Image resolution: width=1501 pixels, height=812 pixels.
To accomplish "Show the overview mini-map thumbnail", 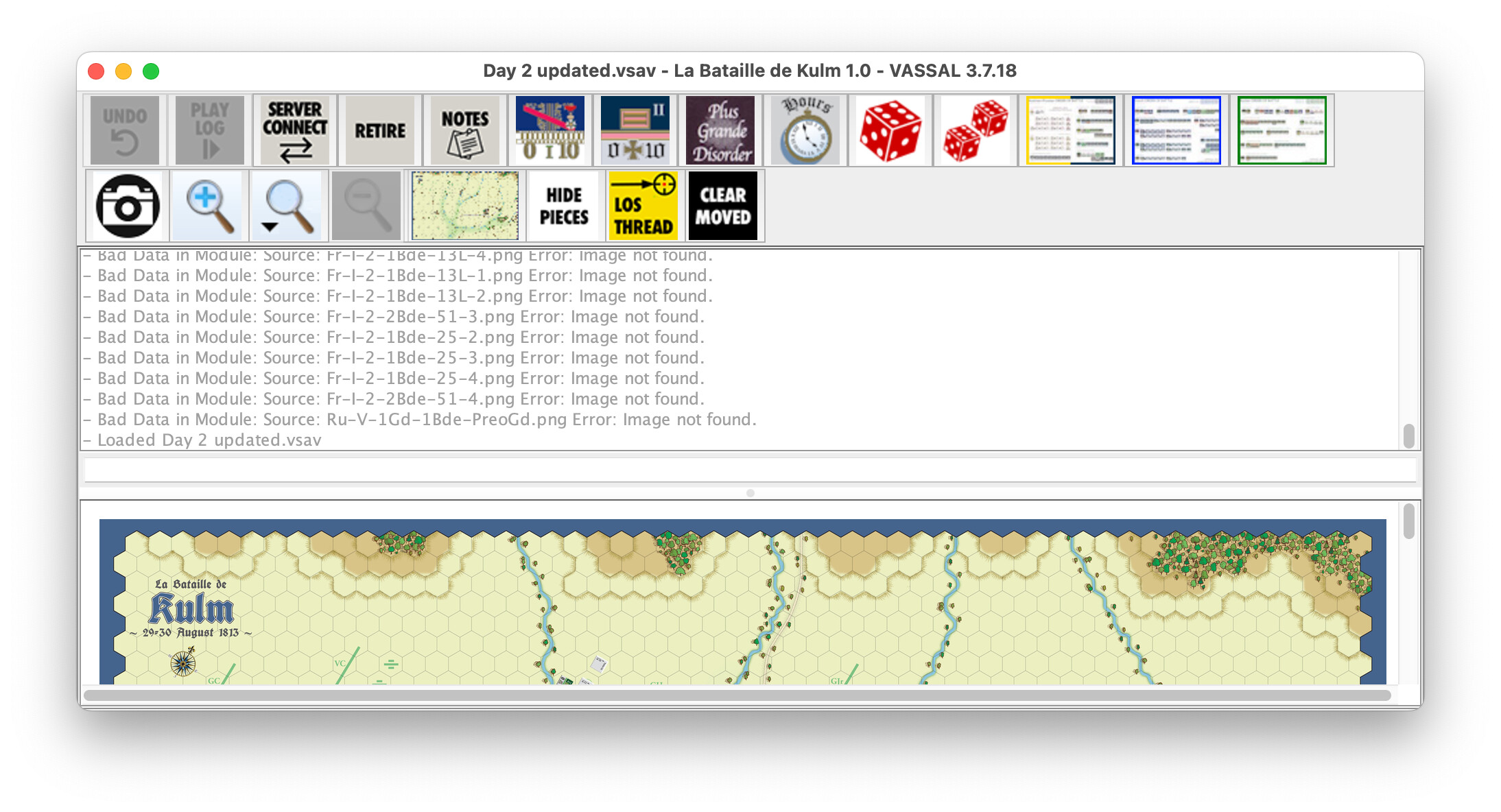I will [464, 206].
